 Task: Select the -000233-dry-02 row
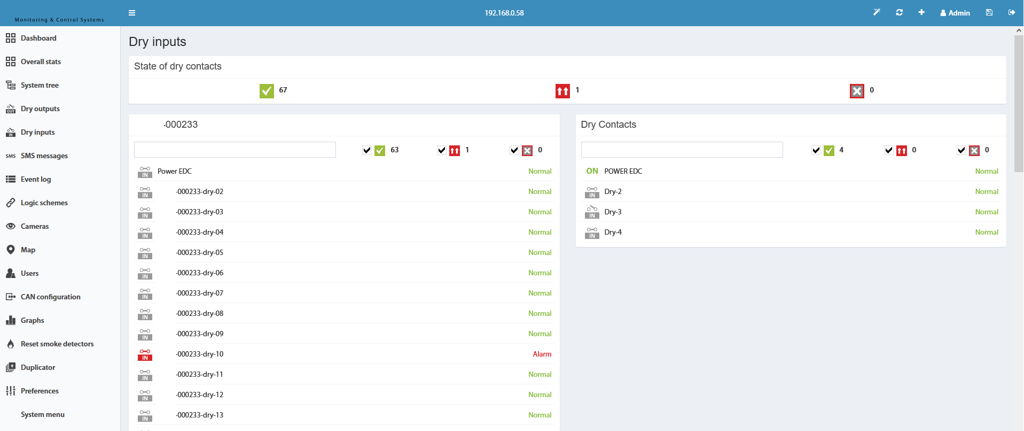344,192
